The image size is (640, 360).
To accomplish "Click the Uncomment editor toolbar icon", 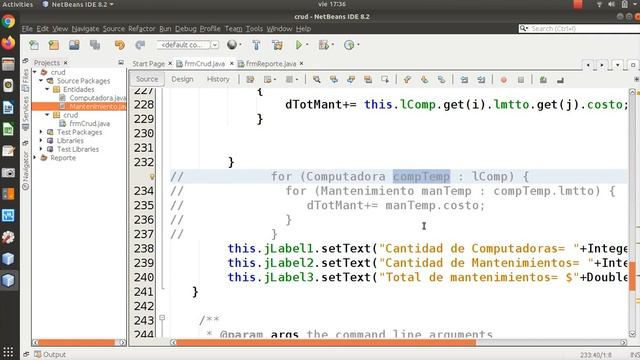I will [560, 80].
